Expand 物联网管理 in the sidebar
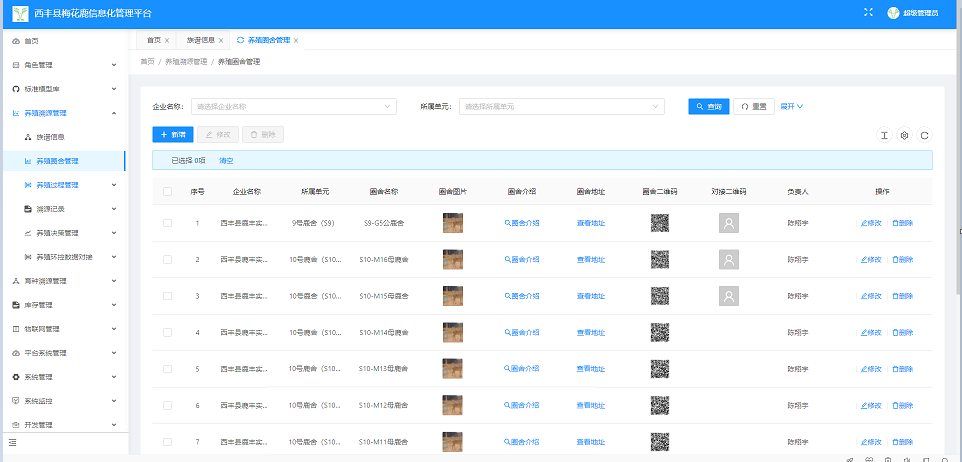 pos(64,329)
